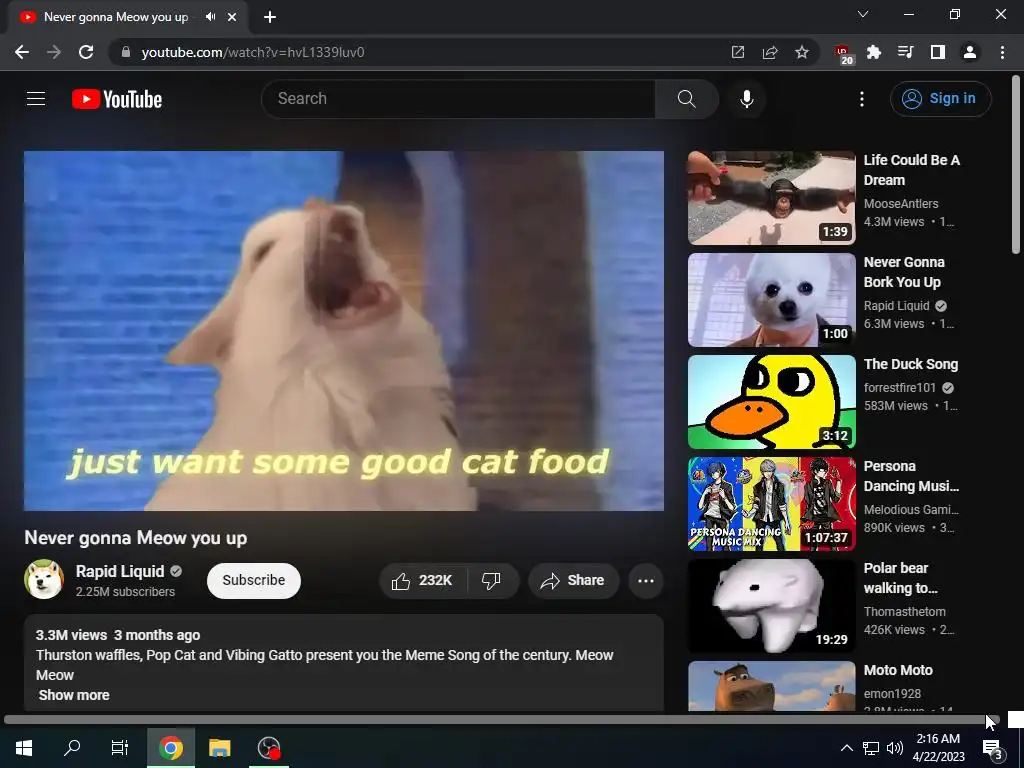View site info via lock icon
Viewport: 1024px width, 768px height.
(126, 52)
